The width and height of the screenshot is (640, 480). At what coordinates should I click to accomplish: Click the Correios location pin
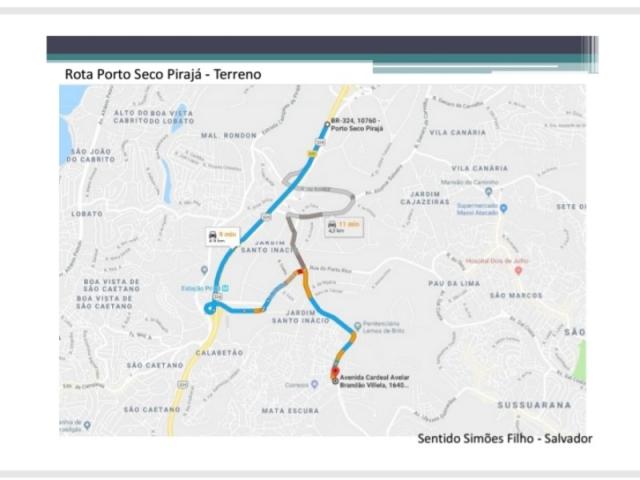[x=314, y=384]
